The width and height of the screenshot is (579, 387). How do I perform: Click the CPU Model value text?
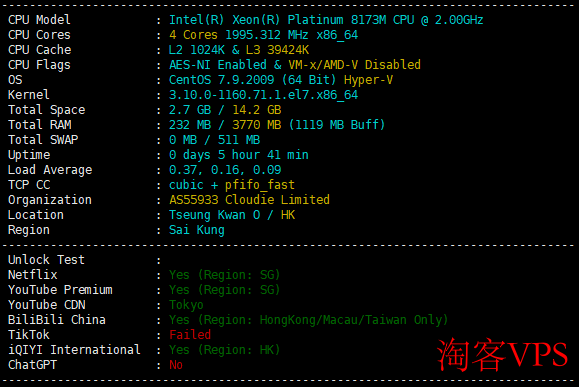[x=326, y=20]
